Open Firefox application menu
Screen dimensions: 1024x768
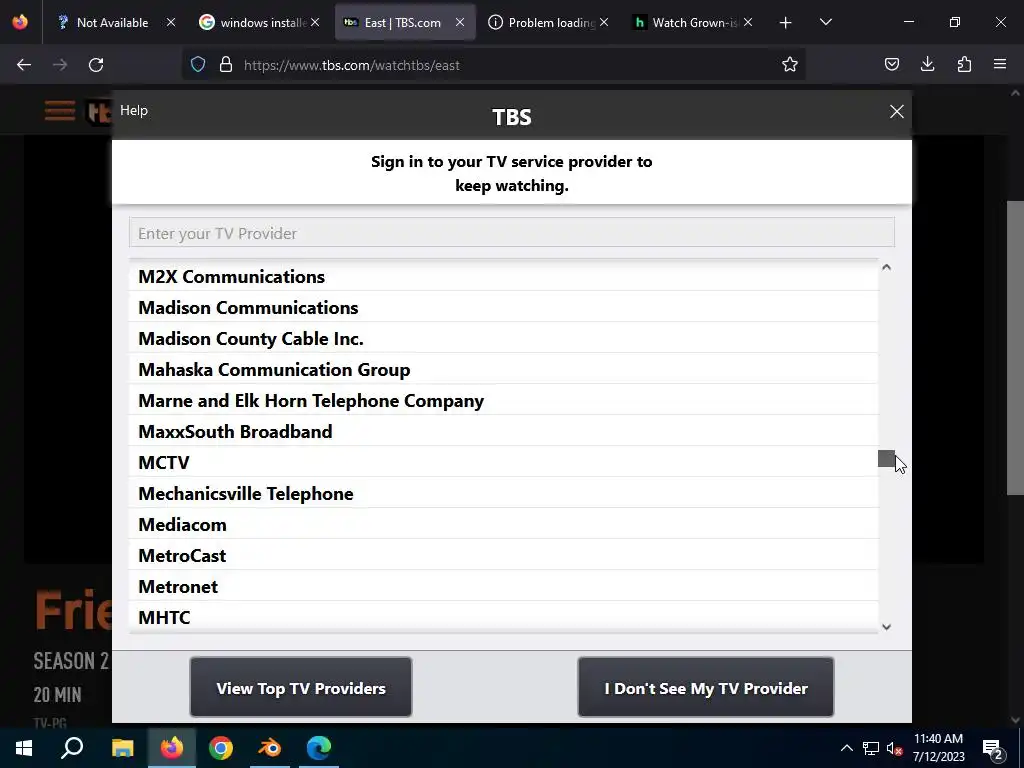[1000, 65]
